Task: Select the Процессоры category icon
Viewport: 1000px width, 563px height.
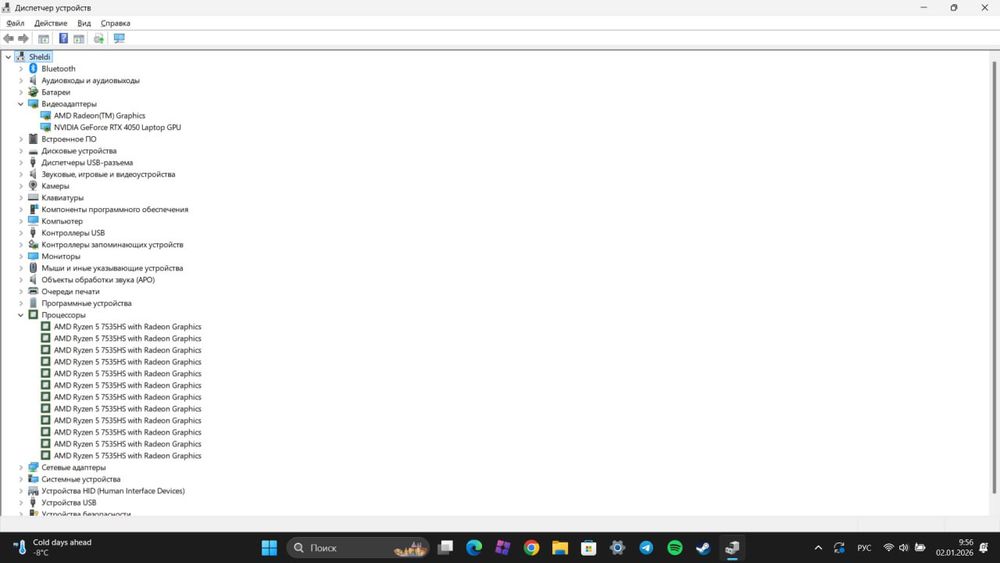Action: pos(33,315)
